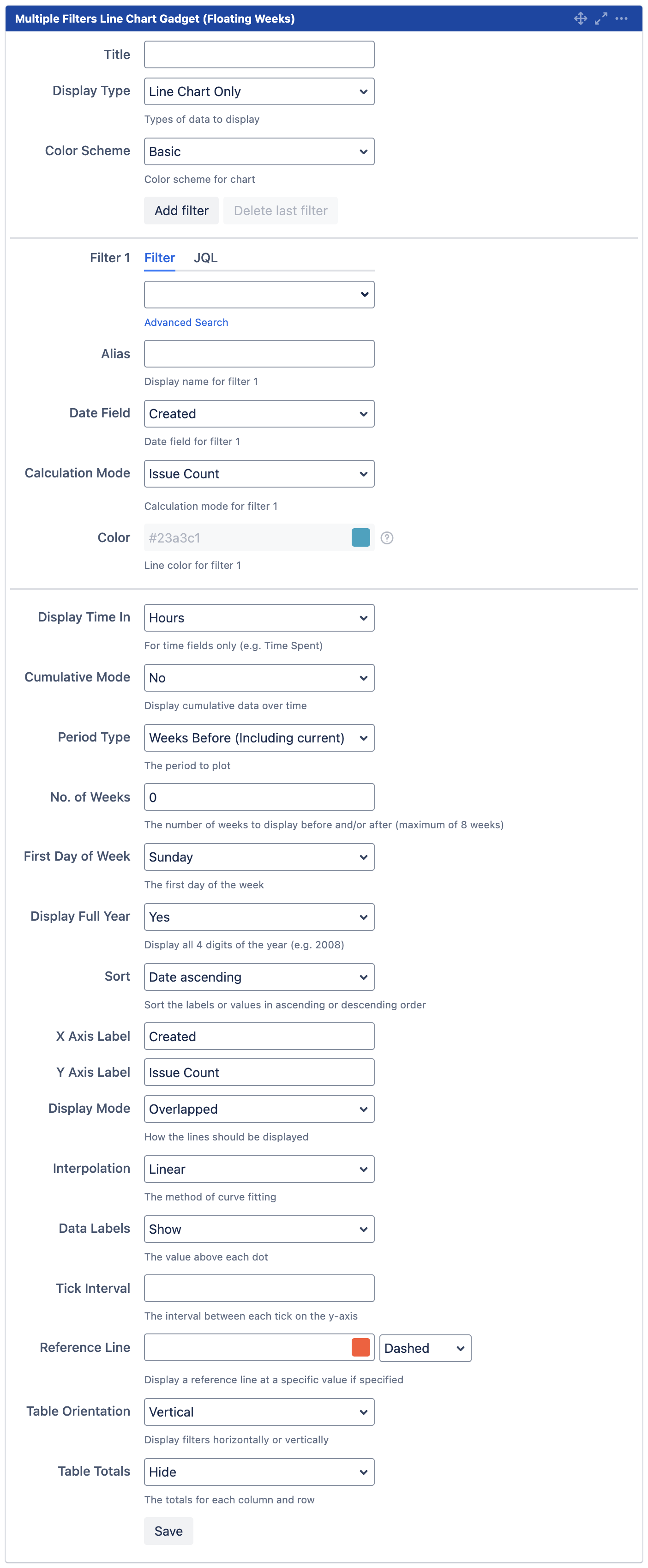Screen dimensions: 648x1568
Task: Click the filter 1 color swatch
Action: (x=361, y=537)
